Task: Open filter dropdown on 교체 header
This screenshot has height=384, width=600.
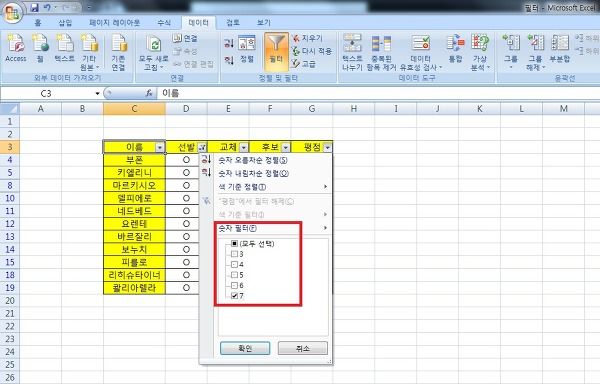Action: click(x=244, y=147)
